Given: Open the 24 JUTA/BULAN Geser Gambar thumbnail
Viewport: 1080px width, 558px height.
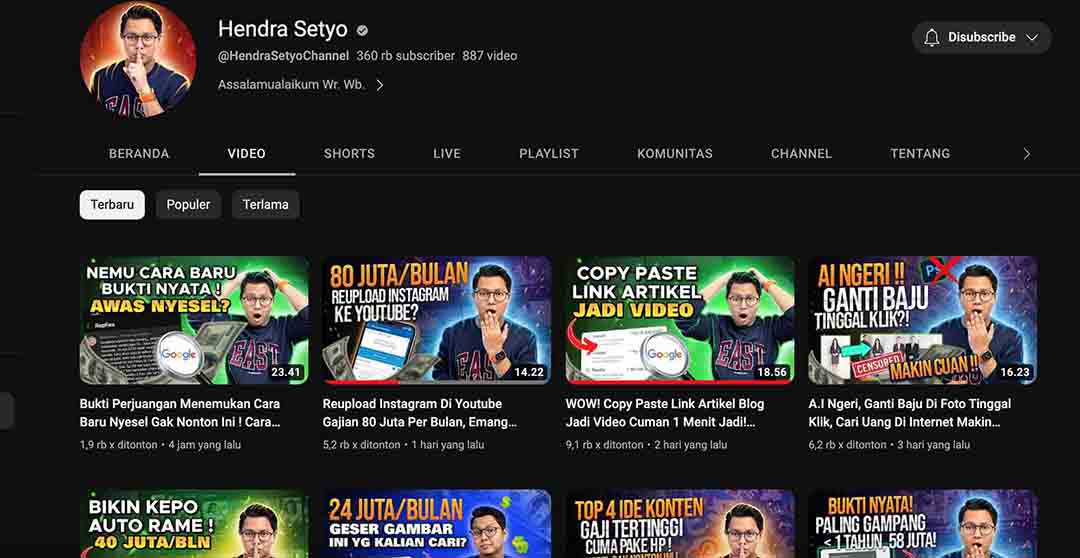Looking at the screenshot, I should coord(437,524).
